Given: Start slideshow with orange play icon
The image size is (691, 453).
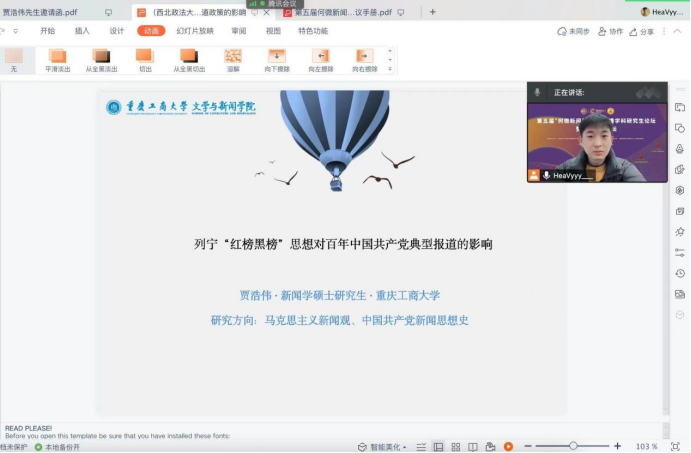Looking at the screenshot, I should point(508,446).
